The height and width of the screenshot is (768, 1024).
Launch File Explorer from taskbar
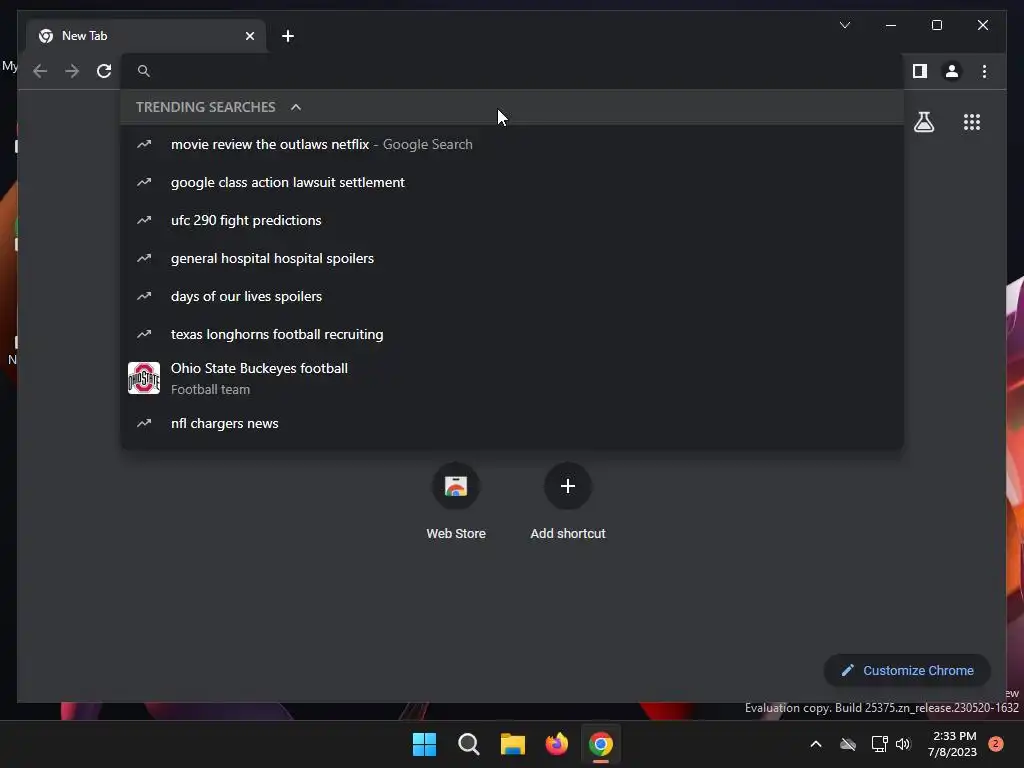513,744
